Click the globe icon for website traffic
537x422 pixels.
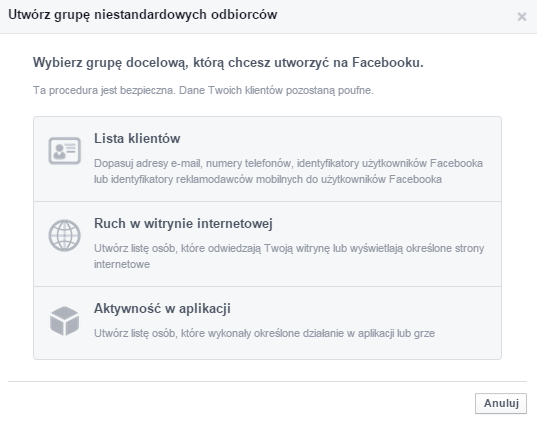click(x=64, y=236)
